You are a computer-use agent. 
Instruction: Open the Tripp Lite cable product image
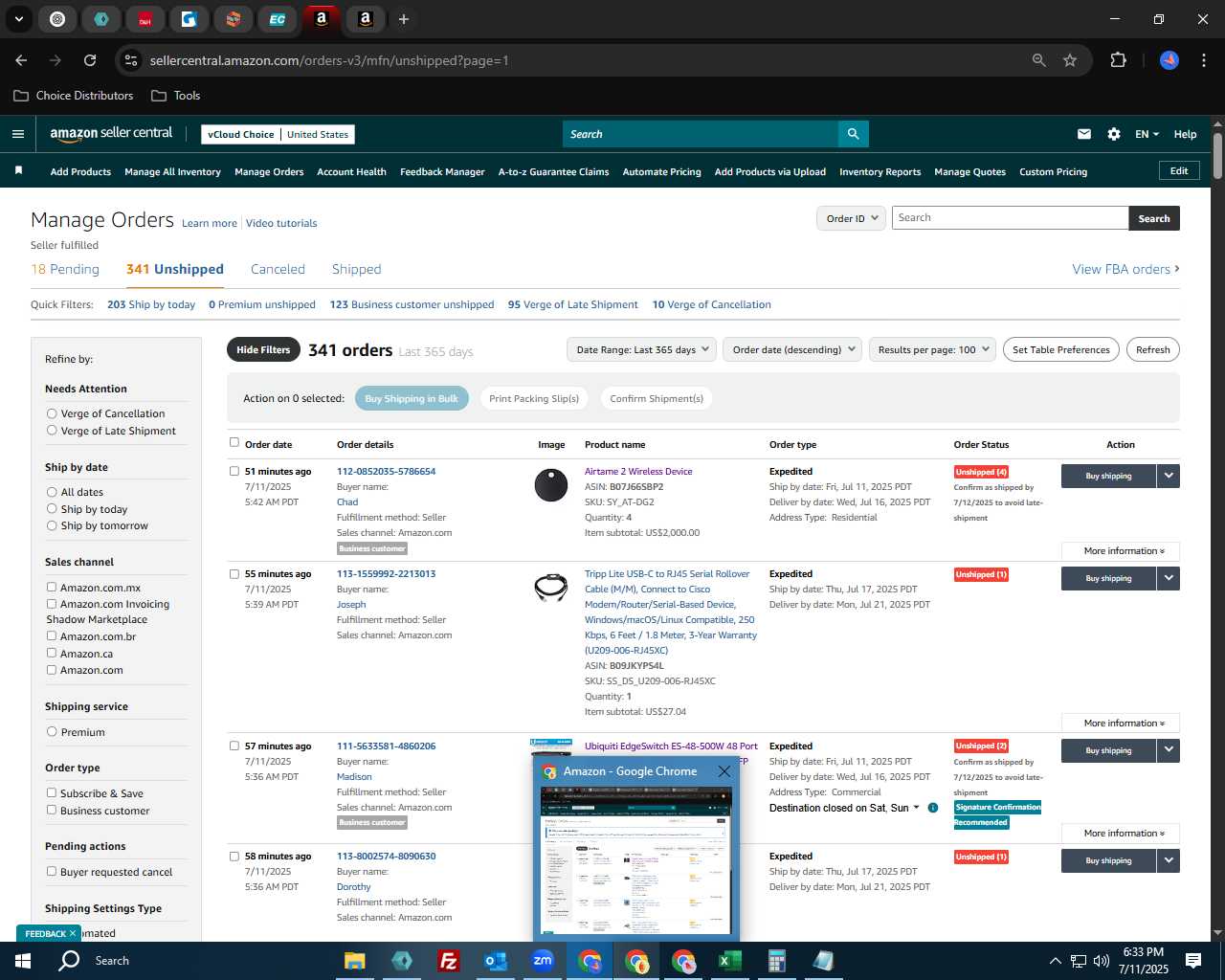coord(551,586)
